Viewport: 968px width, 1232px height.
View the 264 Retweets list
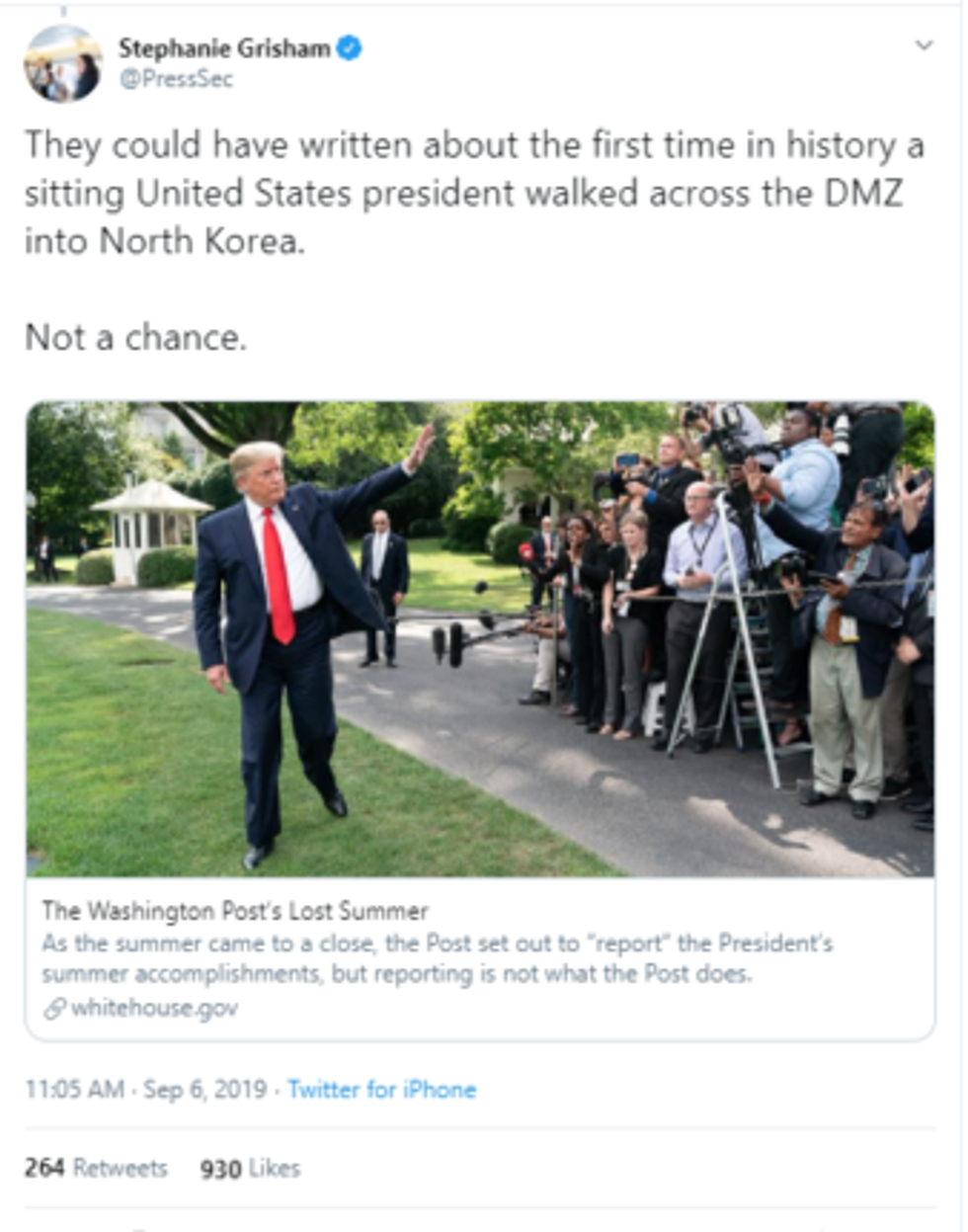[x=96, y=1168]
